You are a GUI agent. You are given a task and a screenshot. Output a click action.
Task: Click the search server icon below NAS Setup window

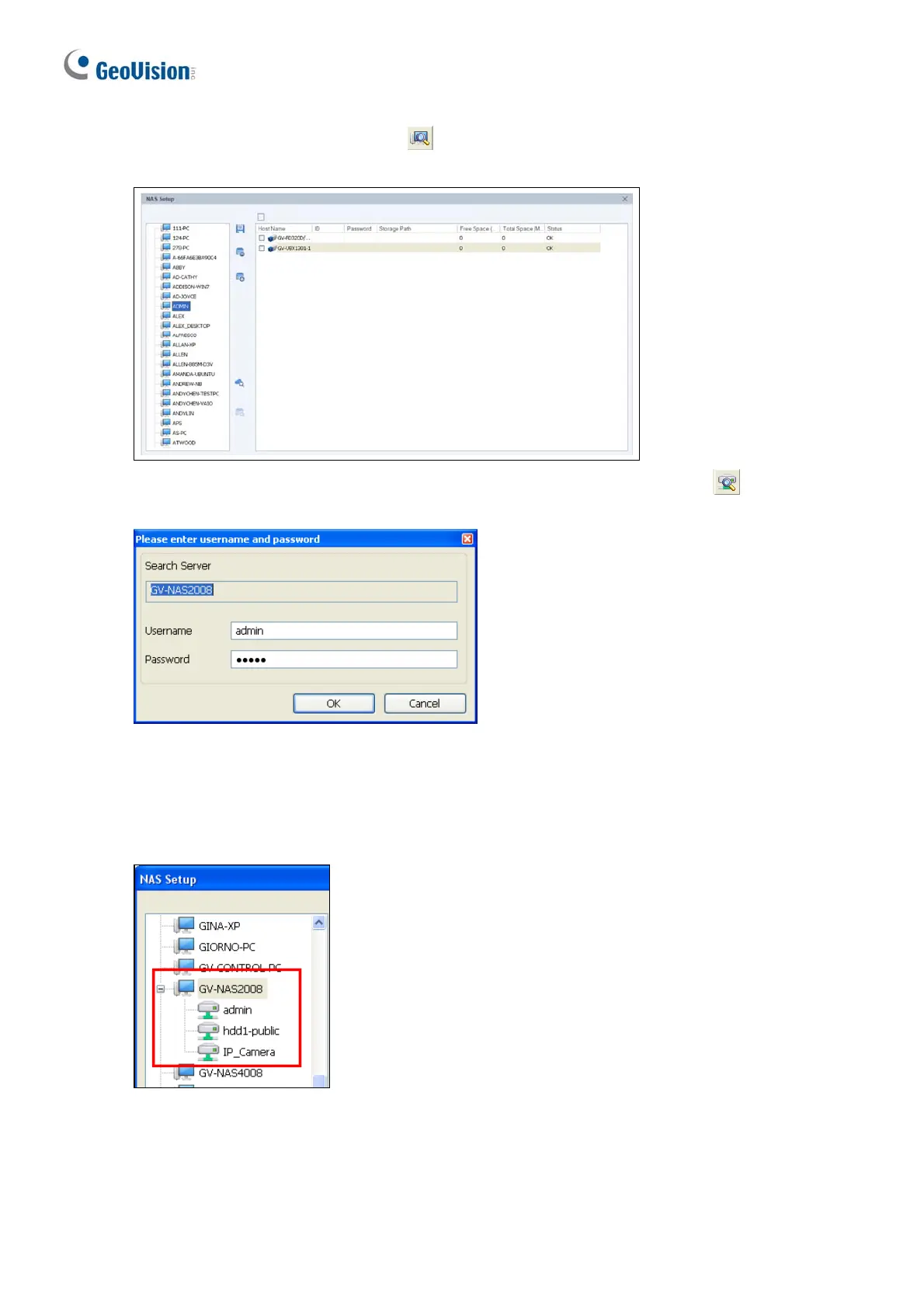coord(727,482)
